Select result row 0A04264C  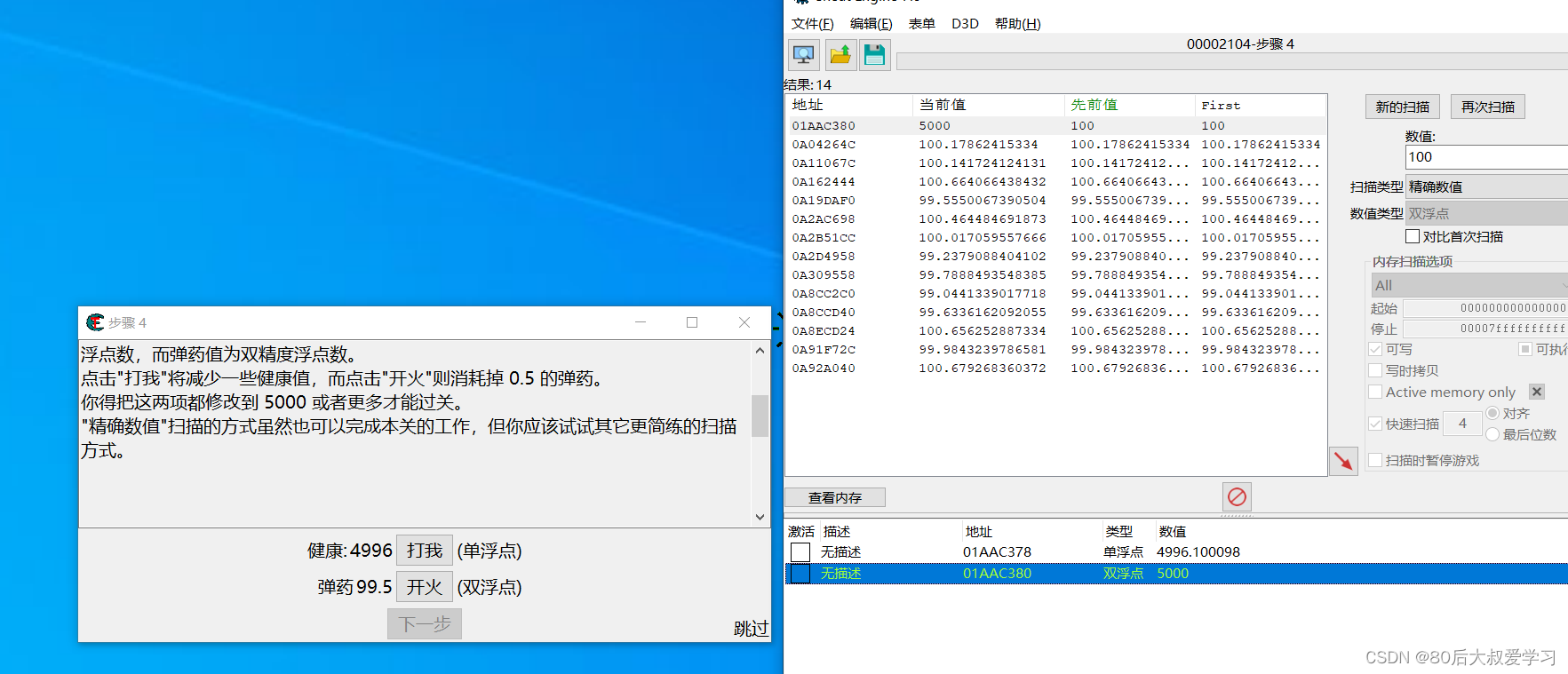[x=1056, y=144]
